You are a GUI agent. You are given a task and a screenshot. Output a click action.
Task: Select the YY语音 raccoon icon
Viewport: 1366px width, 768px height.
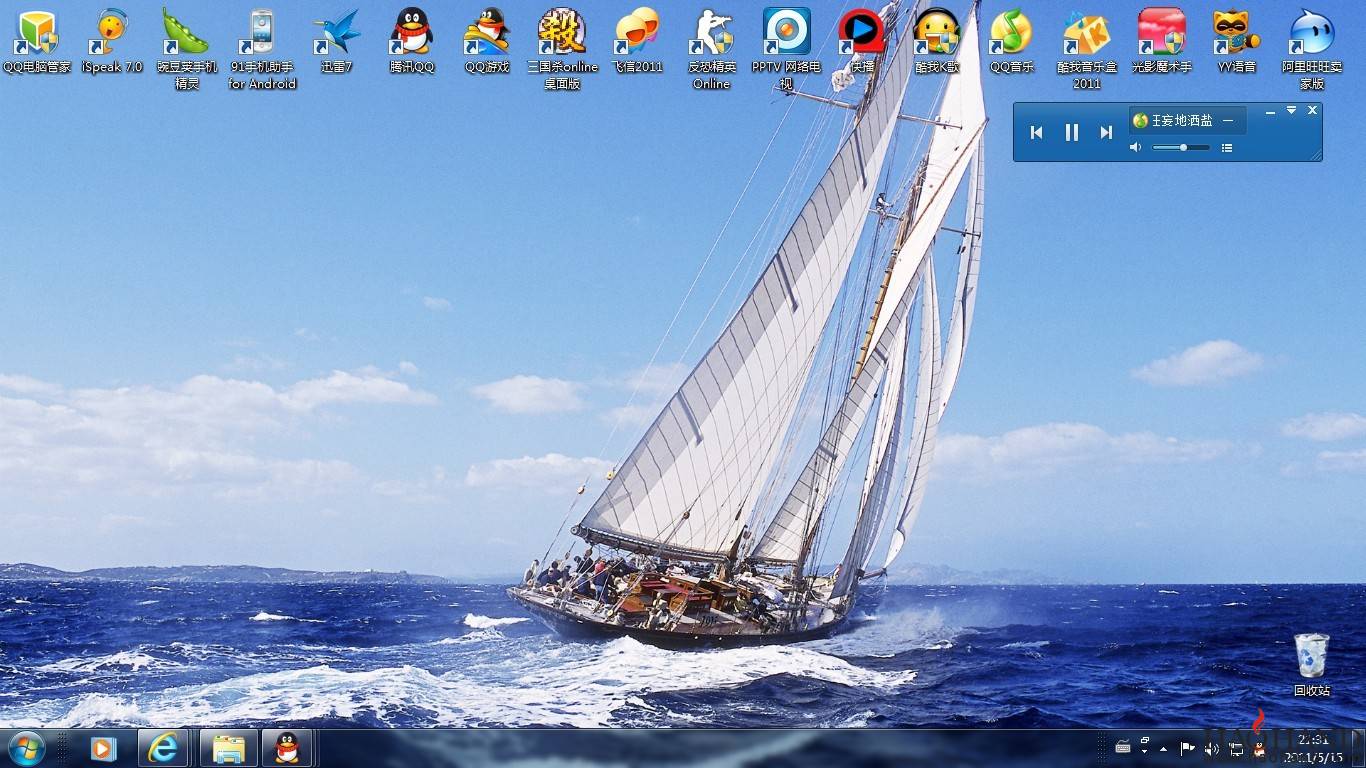click(1237, 42)
